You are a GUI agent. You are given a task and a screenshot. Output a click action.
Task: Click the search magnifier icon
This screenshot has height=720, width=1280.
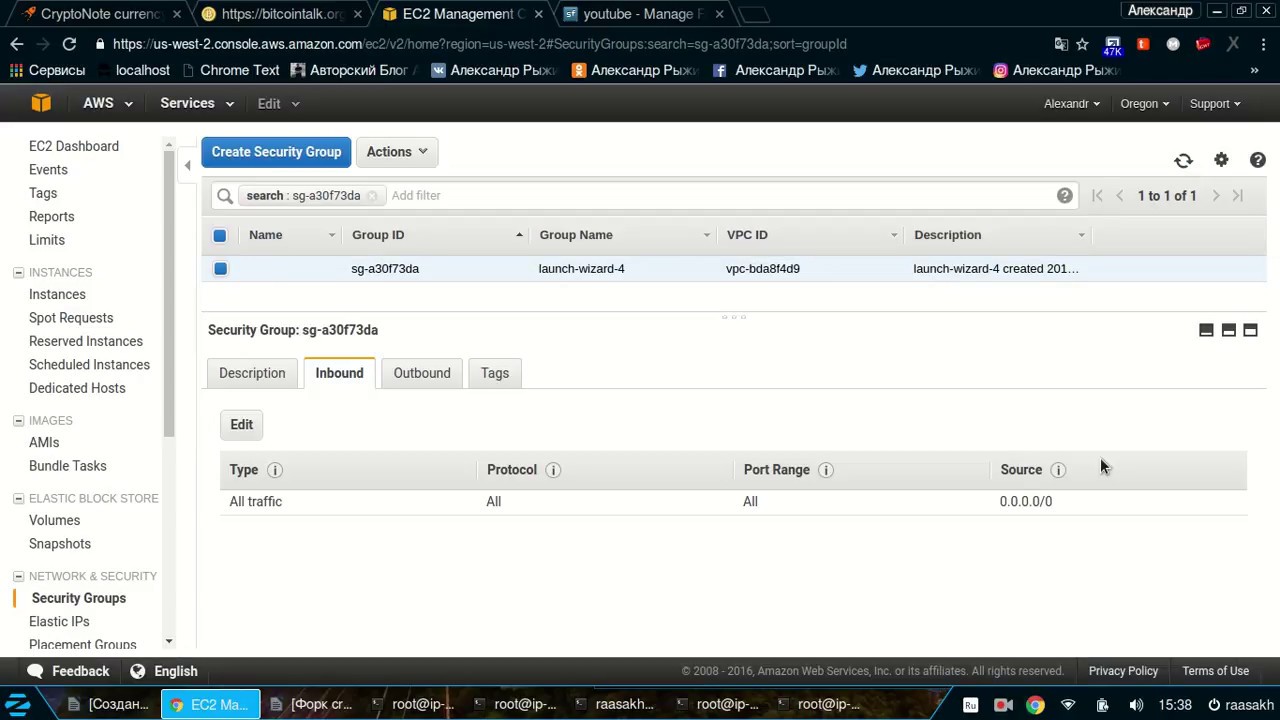[225, 196]
